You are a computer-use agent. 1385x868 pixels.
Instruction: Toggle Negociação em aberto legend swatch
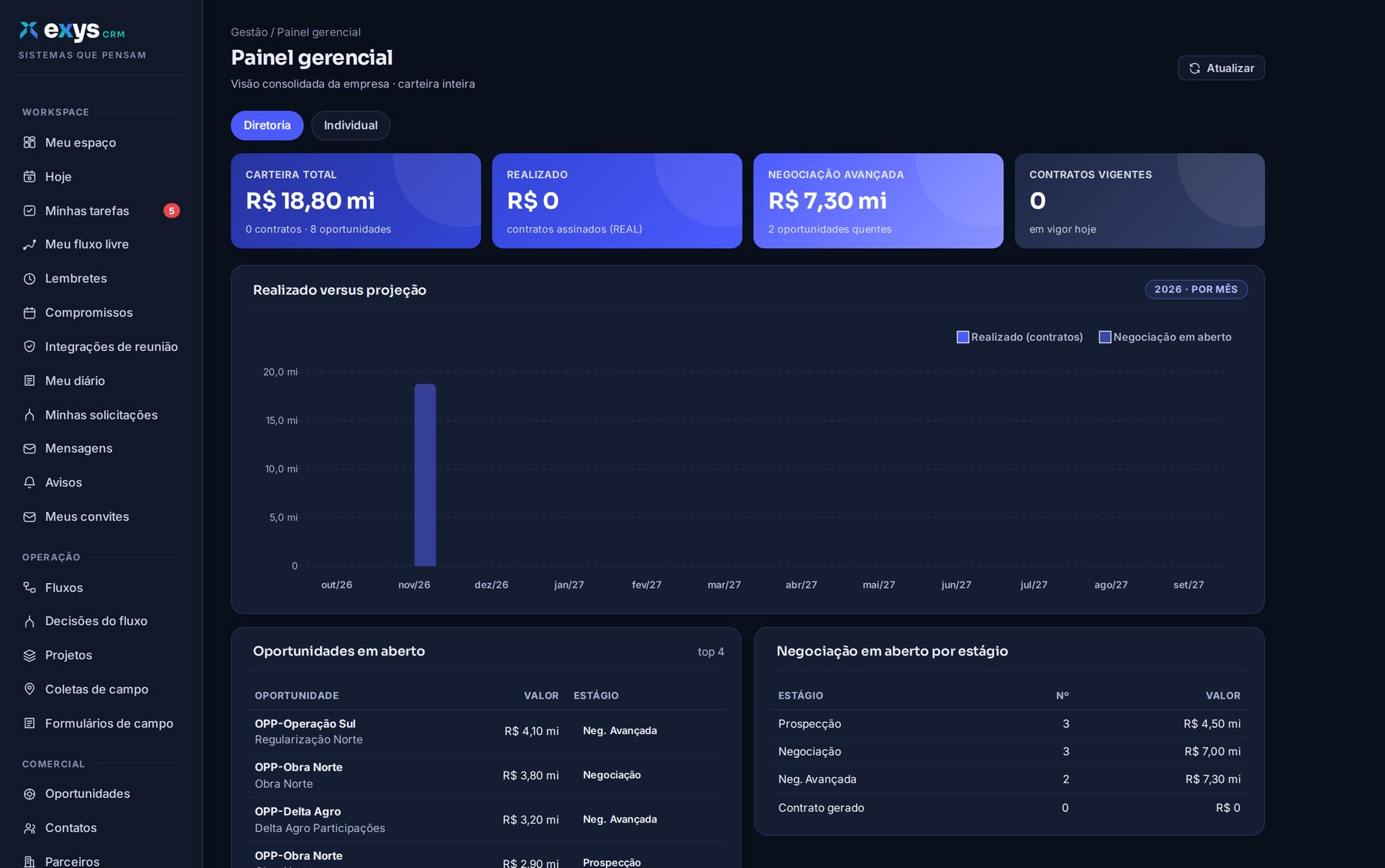(1105, 337)
